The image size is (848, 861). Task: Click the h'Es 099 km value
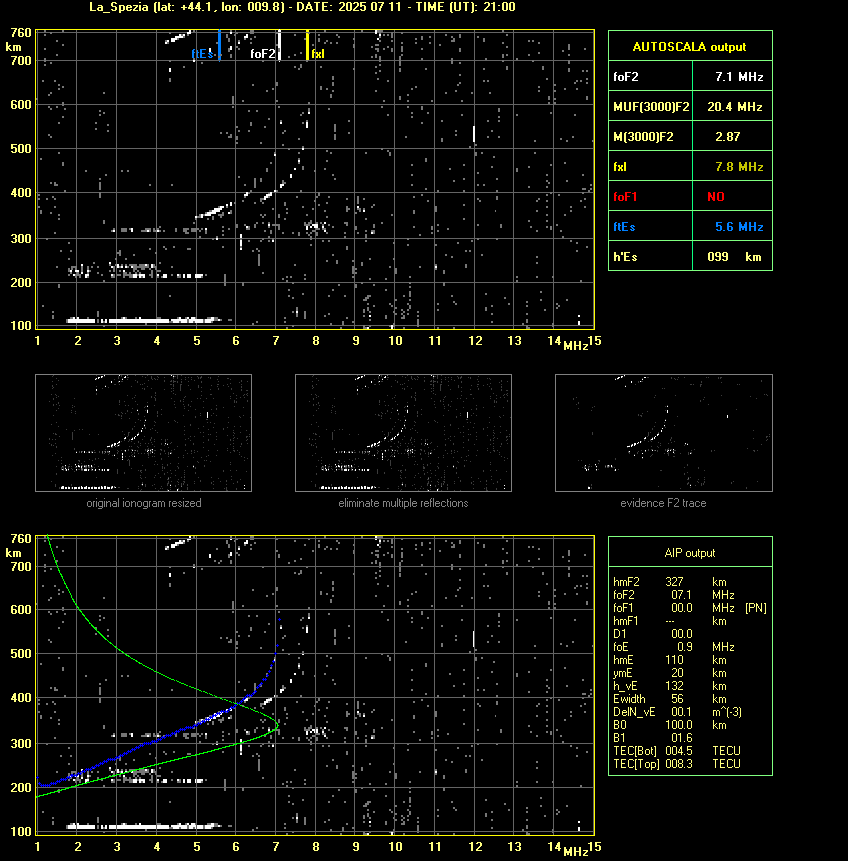(734, 256)
